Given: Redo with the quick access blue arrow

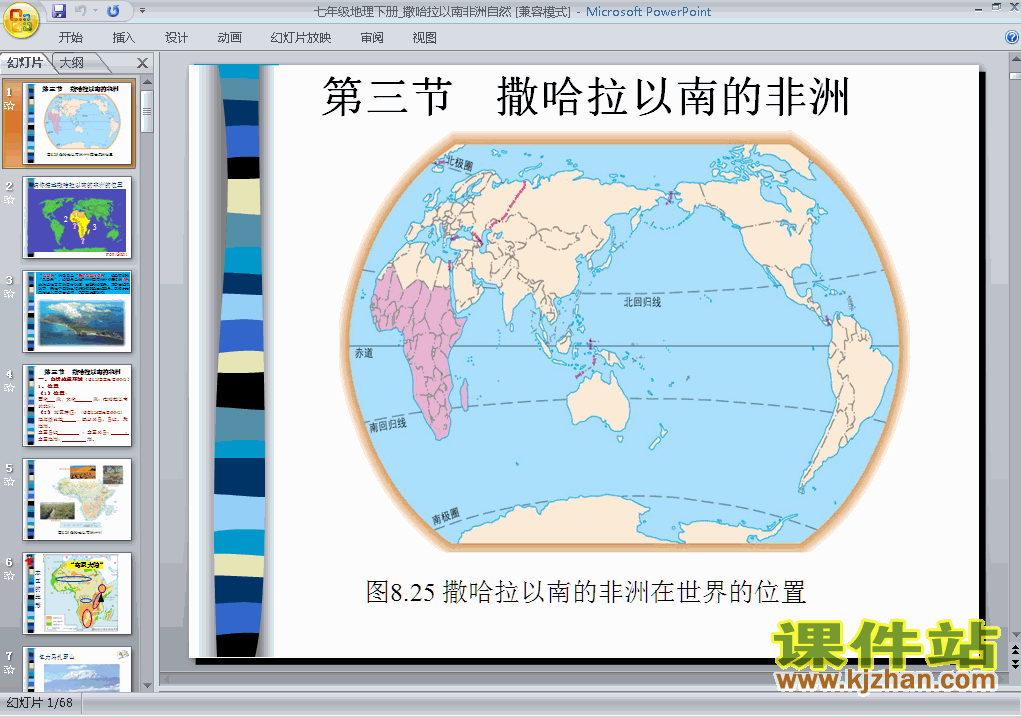Looking at the screenshot, I should (x=113, y=11).
